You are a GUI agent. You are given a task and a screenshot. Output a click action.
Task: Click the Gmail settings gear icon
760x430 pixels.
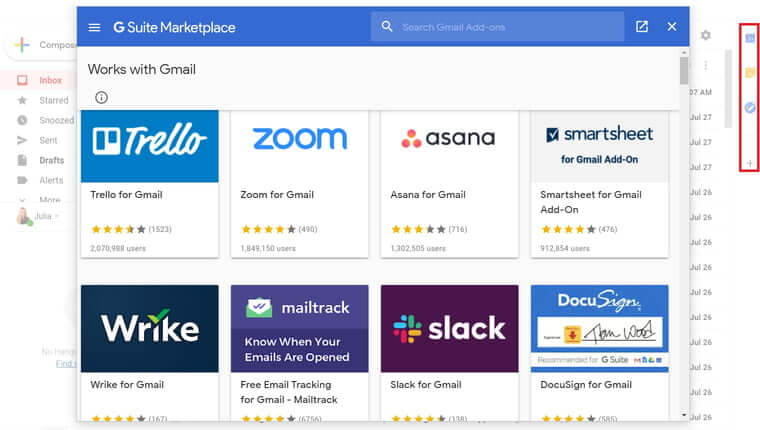pos(706,35)
